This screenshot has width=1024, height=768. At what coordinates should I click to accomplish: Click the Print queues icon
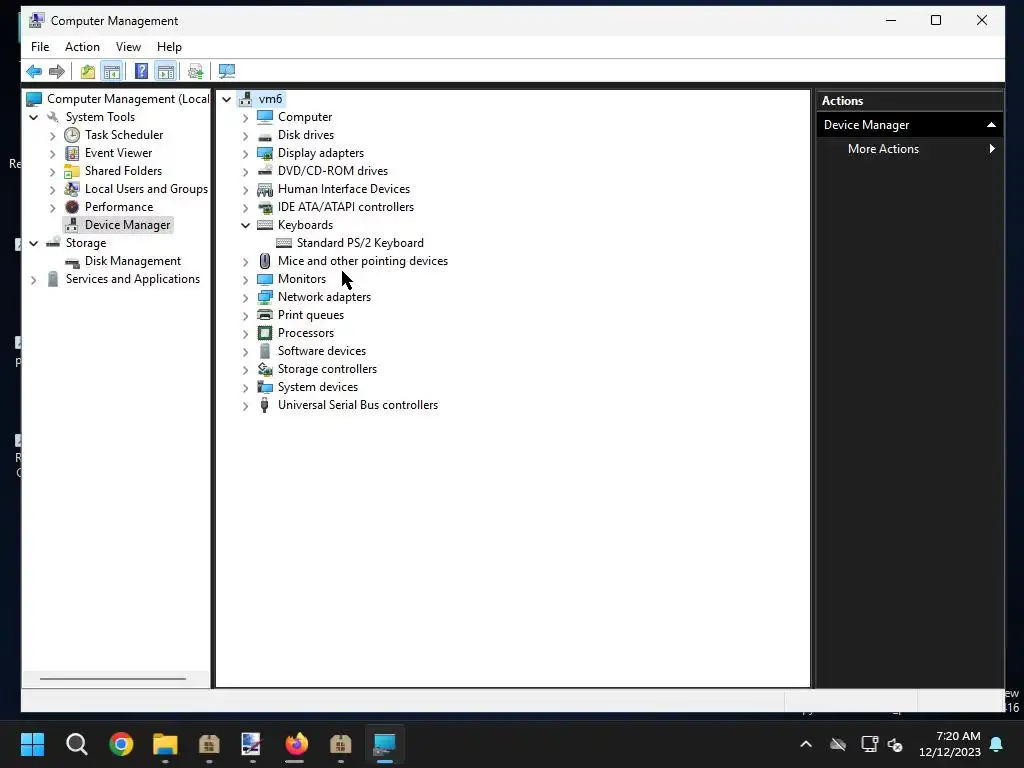264,315
